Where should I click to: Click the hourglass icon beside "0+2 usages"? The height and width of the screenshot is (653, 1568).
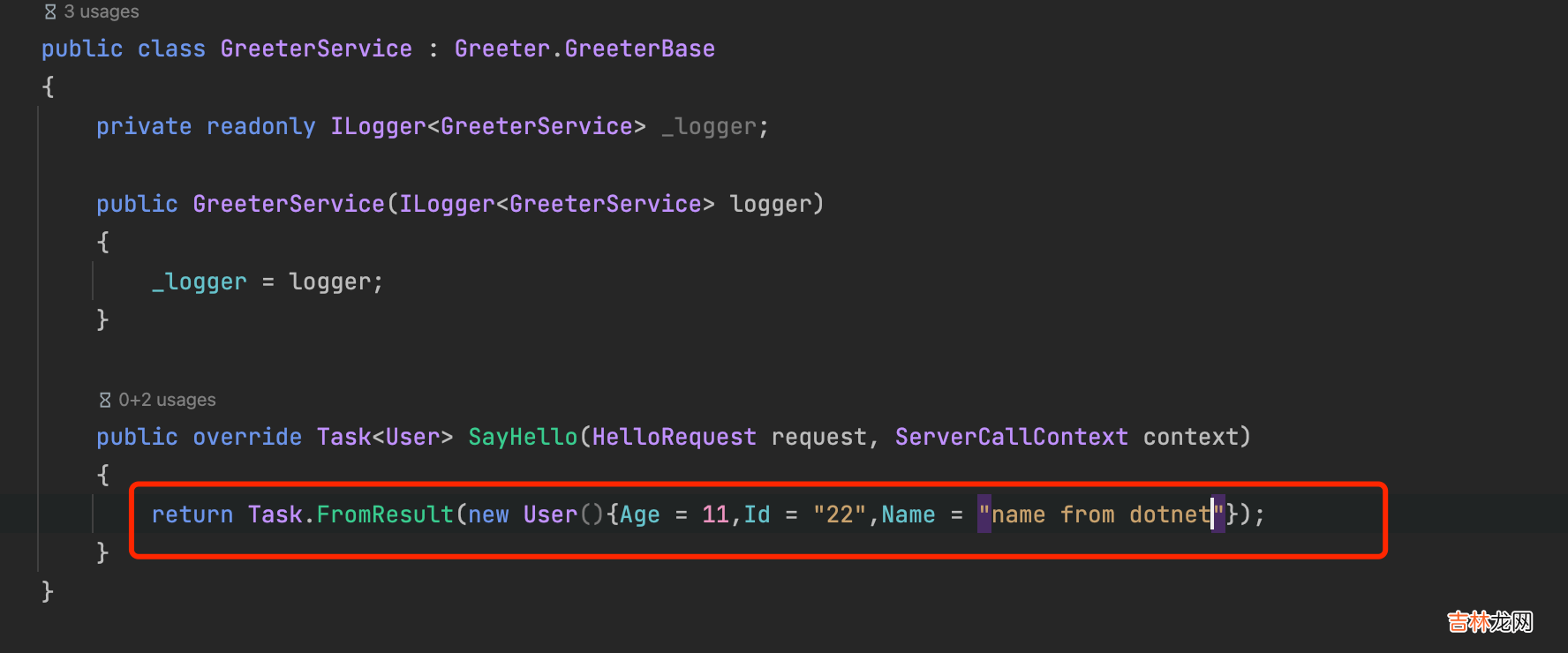[105, 400]
